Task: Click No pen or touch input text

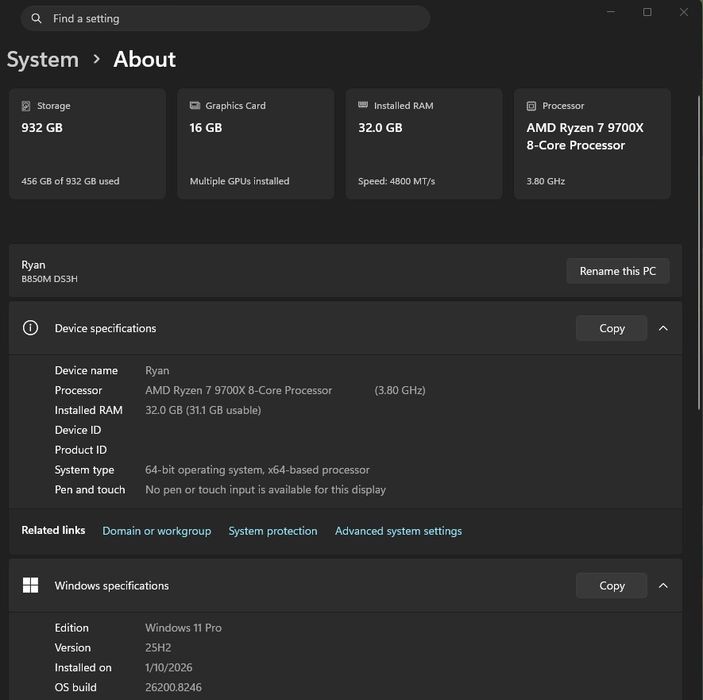Action: click(x=265, y=490)
